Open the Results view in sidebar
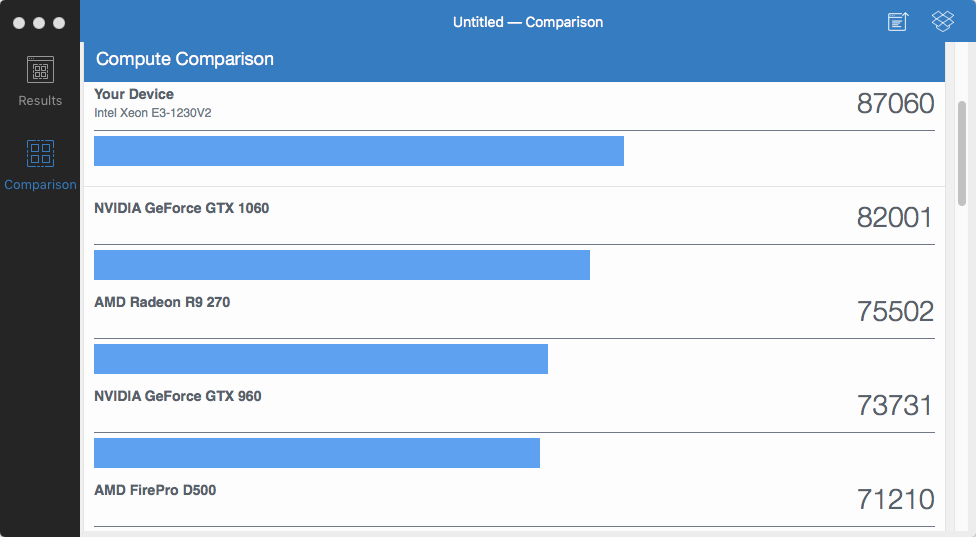This screenshot has width=976, height=537. (x=40, y=81)
